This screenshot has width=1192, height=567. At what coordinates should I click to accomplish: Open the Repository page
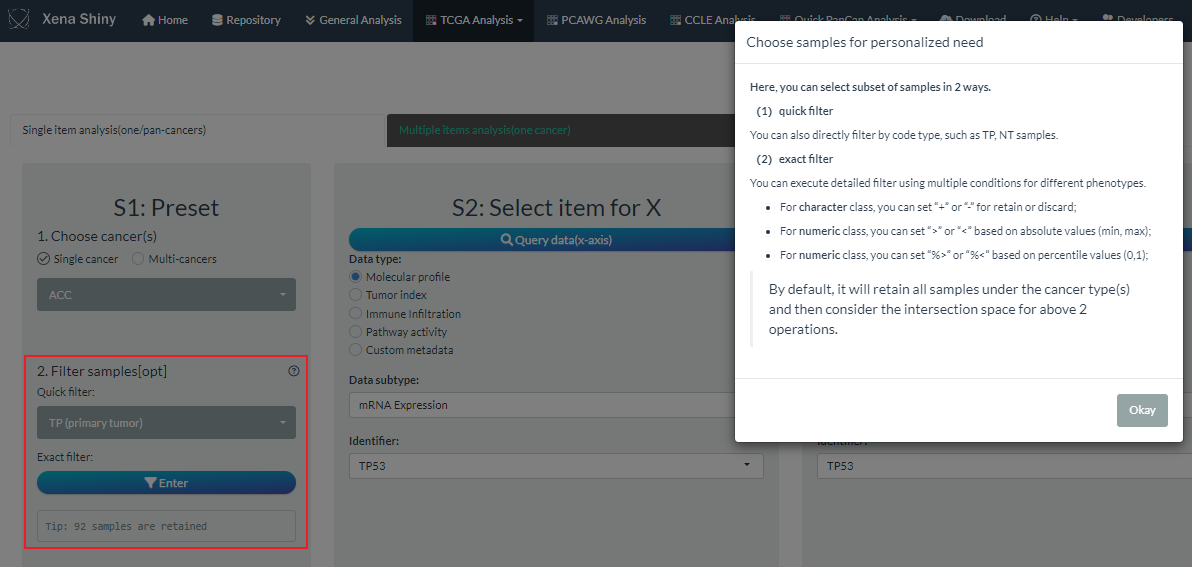(x=246, y=20)
